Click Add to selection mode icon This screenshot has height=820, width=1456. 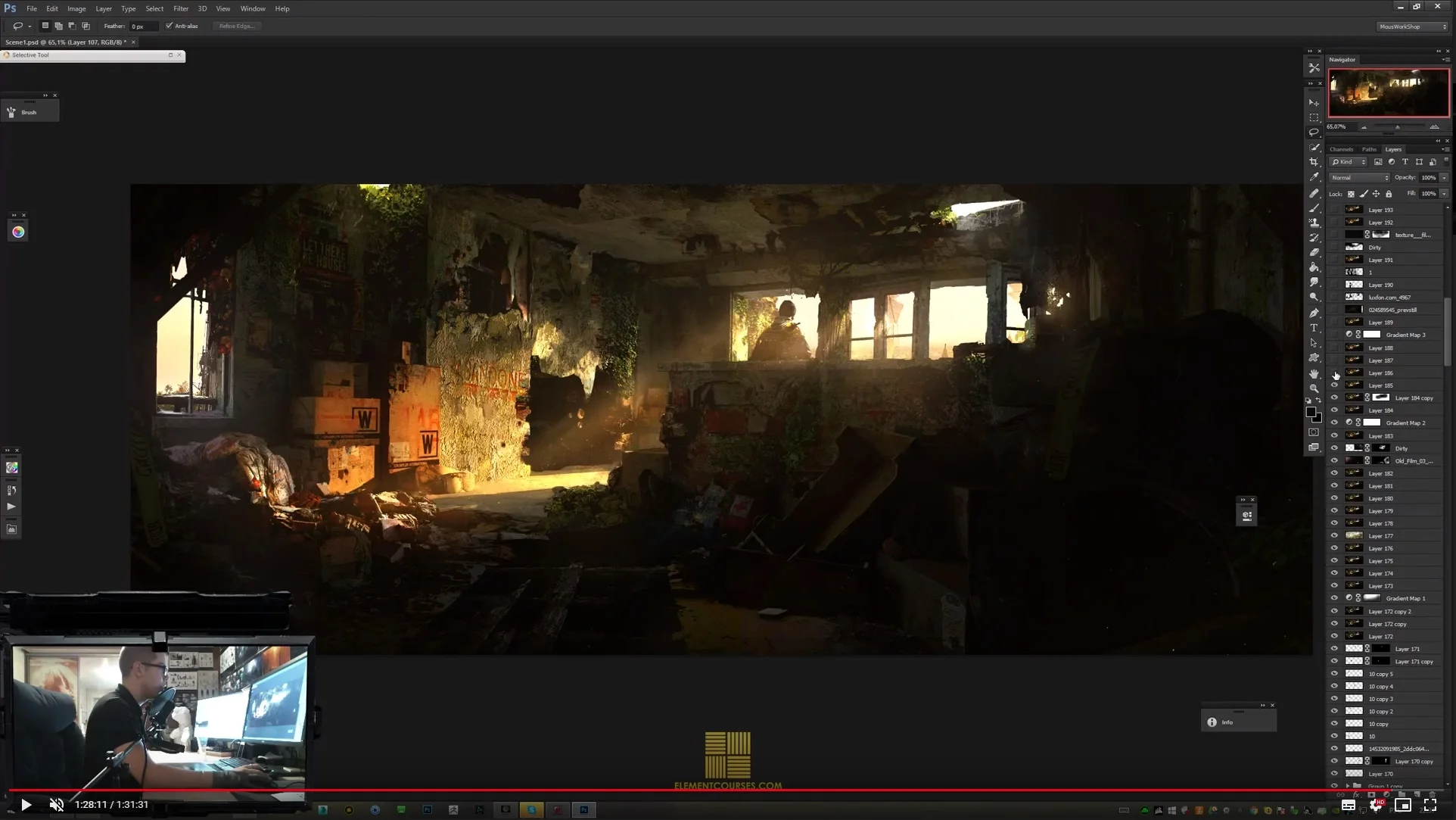58,26
